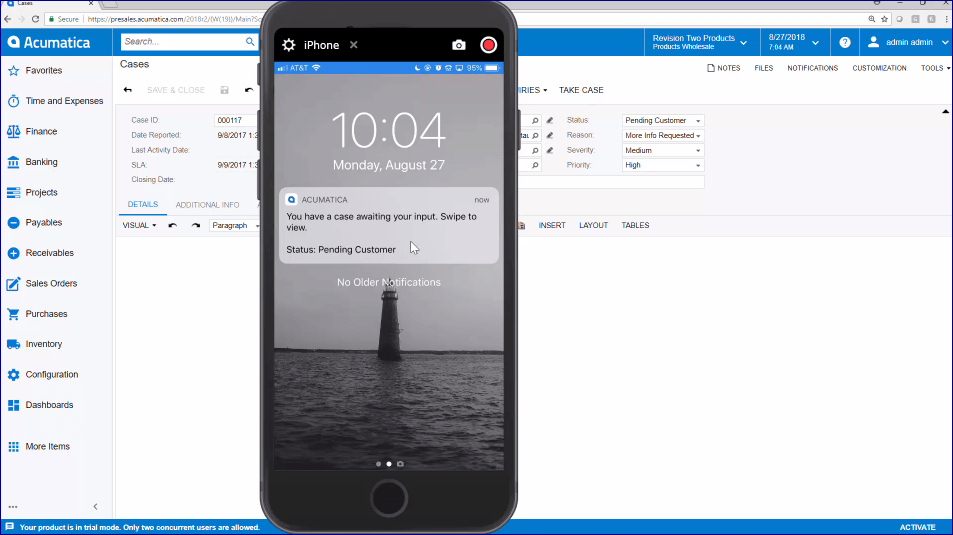Collapse the case summary panel arrow
Image resolution: width=953 pixels, height=535 pixels.
(x=945, y=112)
